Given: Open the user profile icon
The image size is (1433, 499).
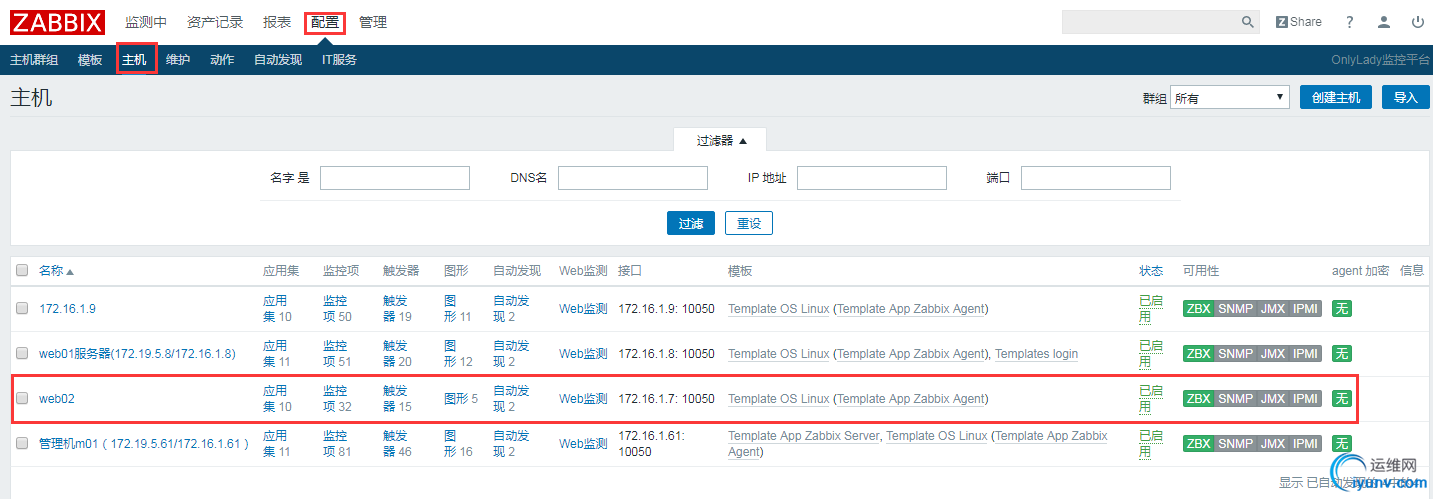Looking at the screenshot, I should click(x=1384, y=22).
